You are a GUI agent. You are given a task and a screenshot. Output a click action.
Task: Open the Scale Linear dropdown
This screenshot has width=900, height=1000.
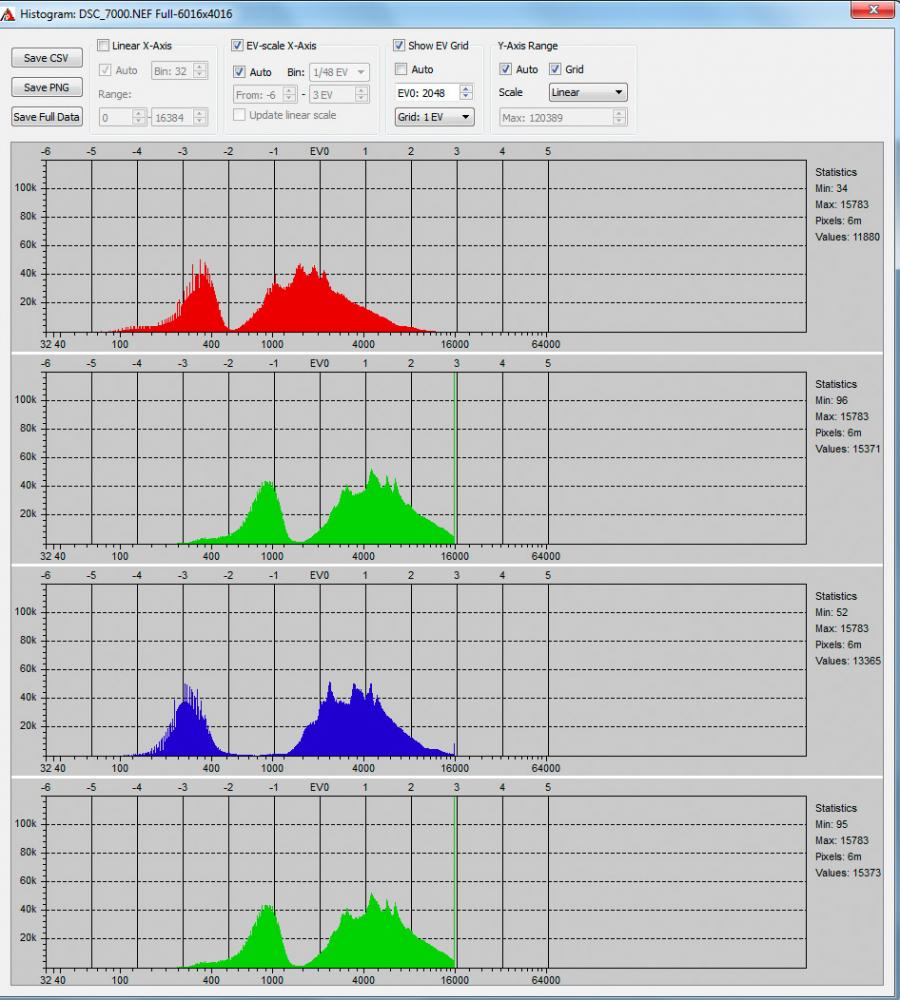pos(588,92)
